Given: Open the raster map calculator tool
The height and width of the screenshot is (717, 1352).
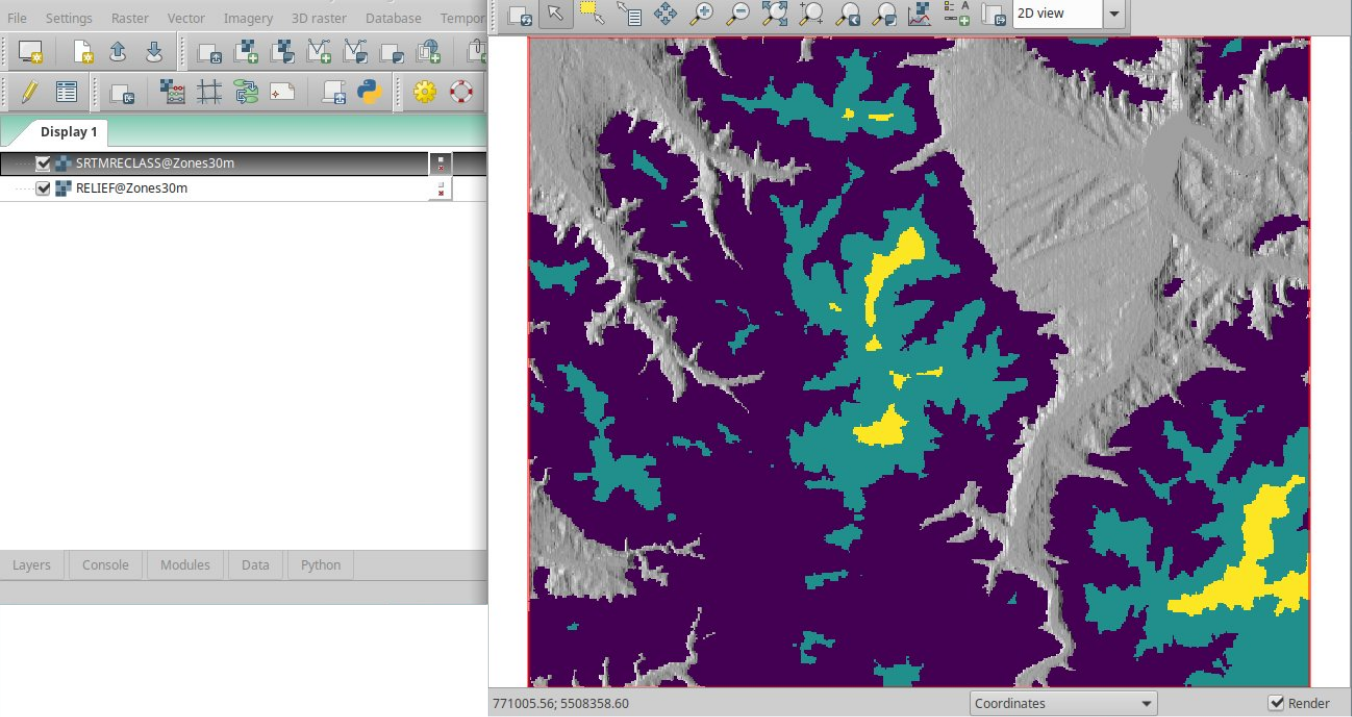Looking at the screenshot, I should point(172,93).
